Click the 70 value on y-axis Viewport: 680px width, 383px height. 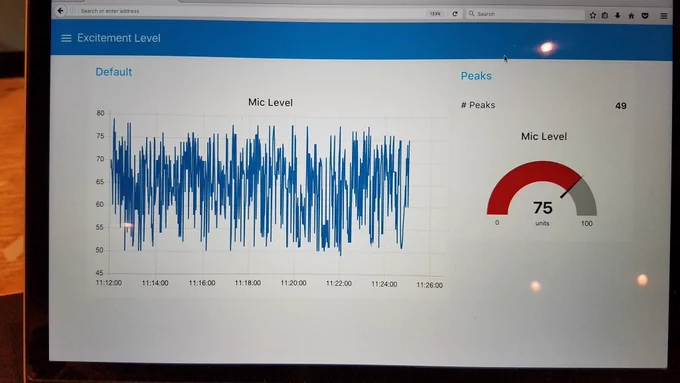[x=100, y=159]
